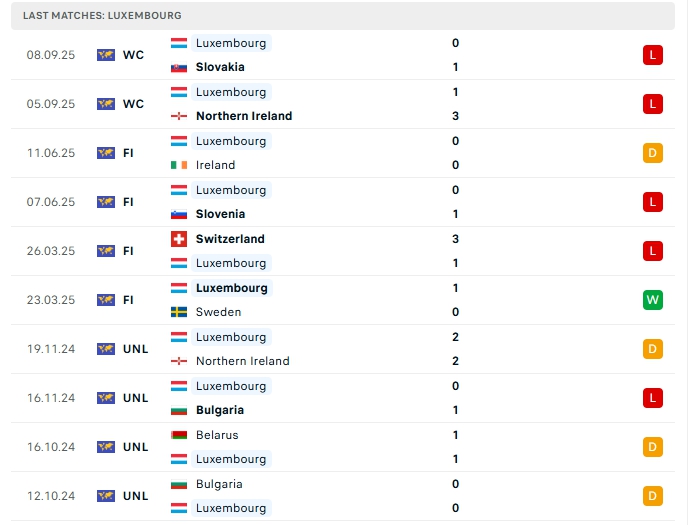Open the Northern Ireland team from 05.09.25
The height and width of the screenshot is (525, 688).
point(244,116)
